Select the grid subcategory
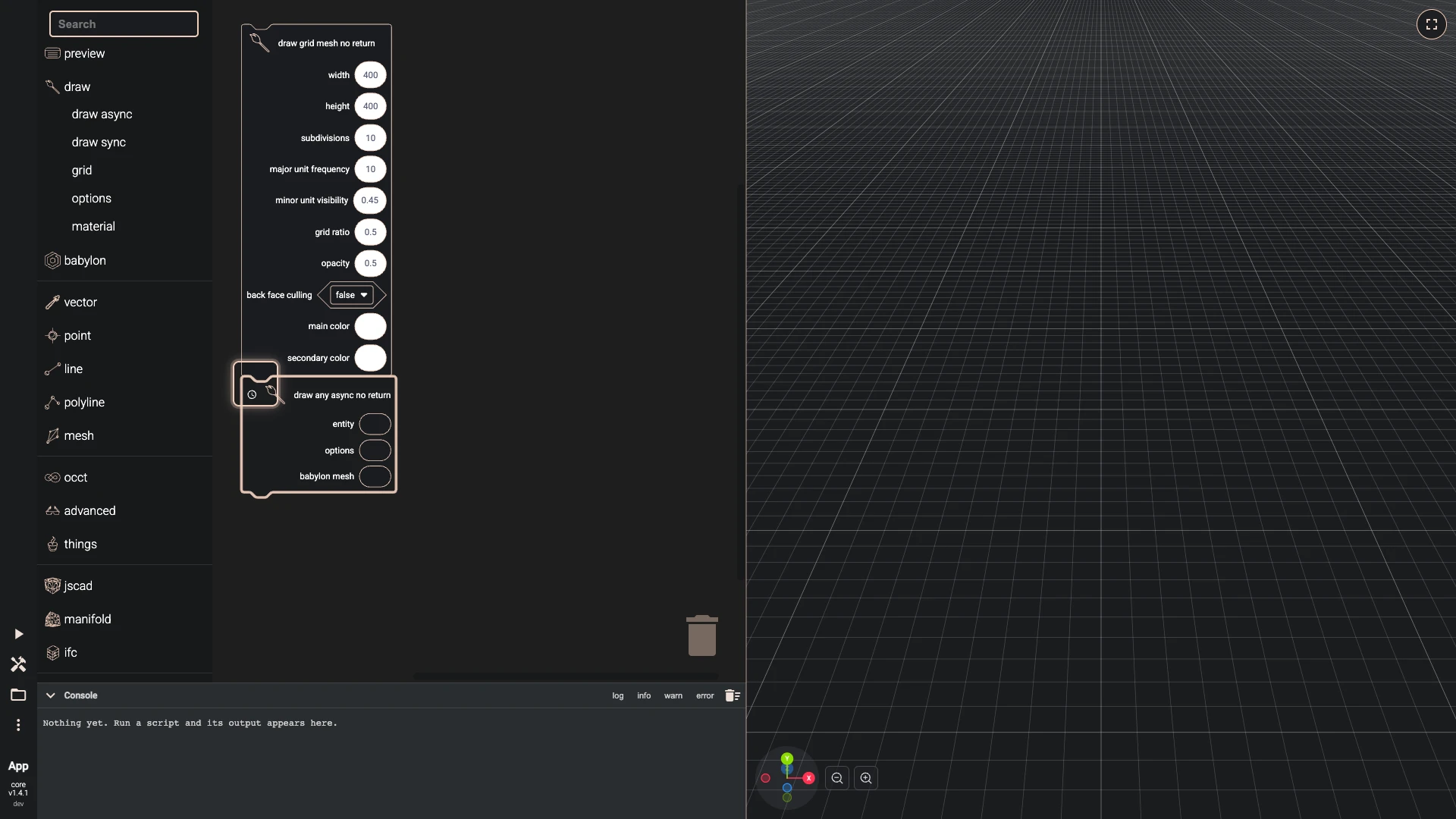 coord(82,170)
